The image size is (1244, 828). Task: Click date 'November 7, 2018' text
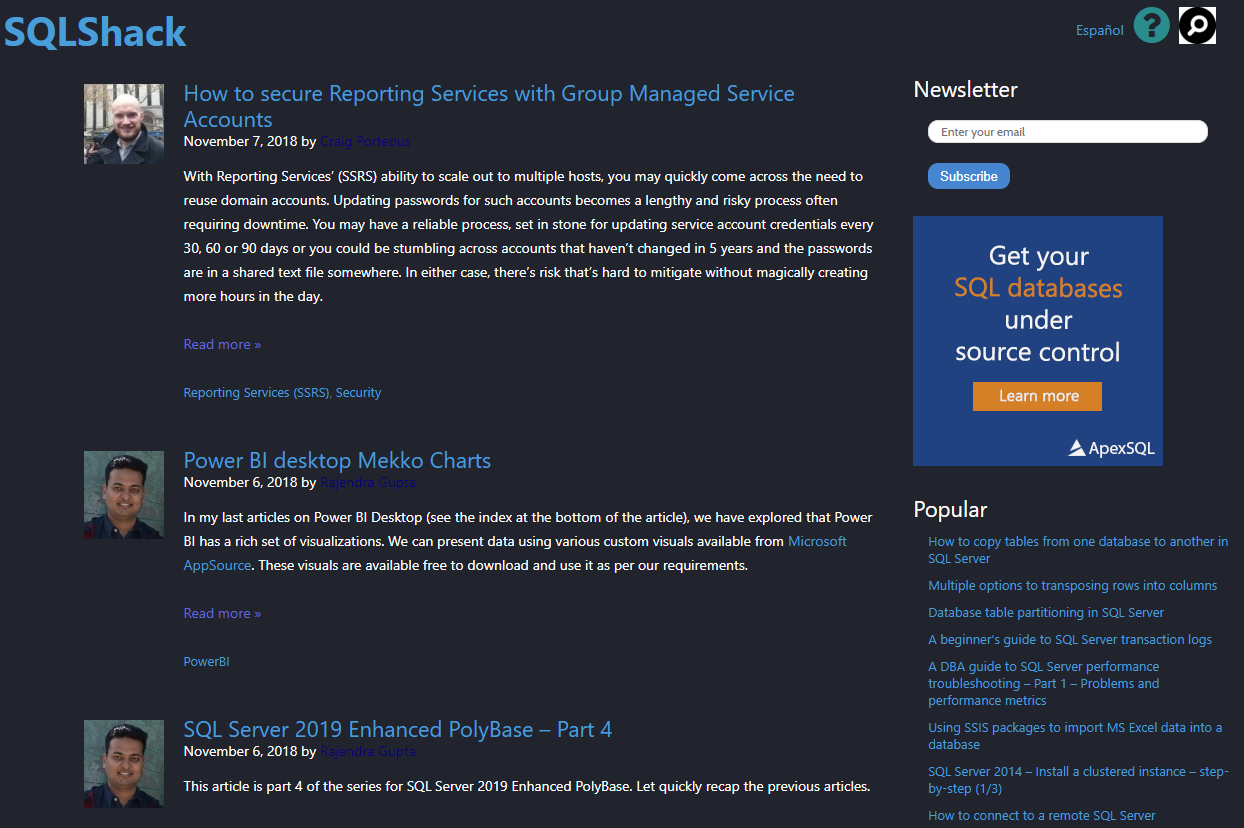(240, 141)
